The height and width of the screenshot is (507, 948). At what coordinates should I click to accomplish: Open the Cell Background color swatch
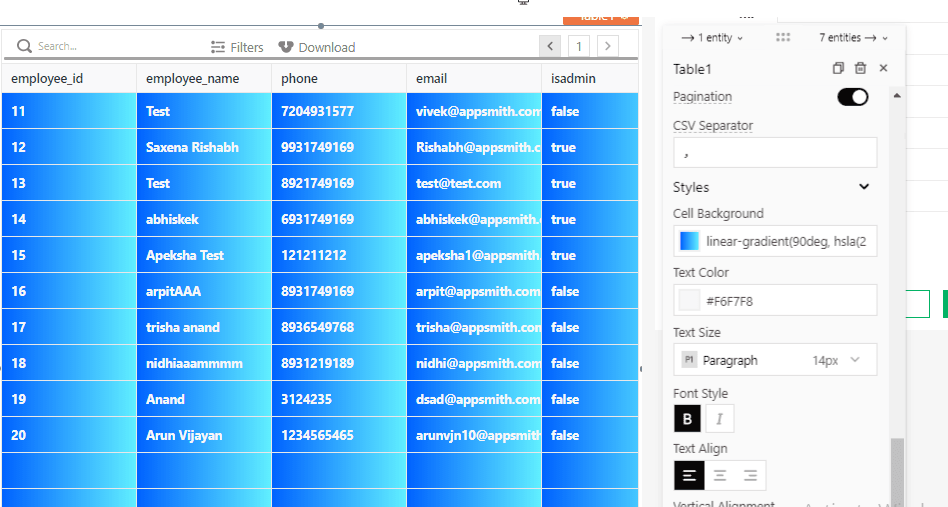[x=689, y=241]
